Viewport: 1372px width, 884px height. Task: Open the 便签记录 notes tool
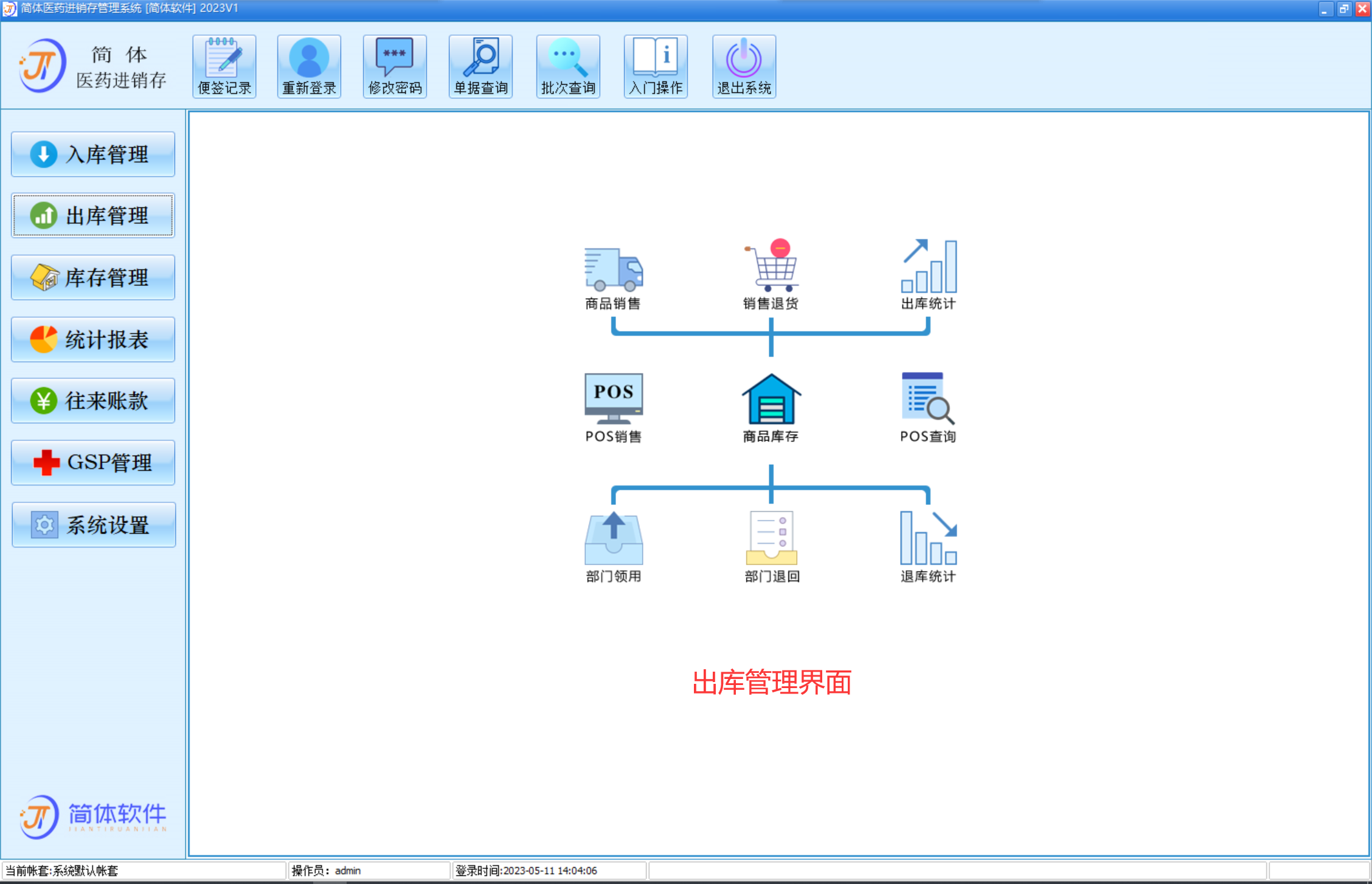224,66
